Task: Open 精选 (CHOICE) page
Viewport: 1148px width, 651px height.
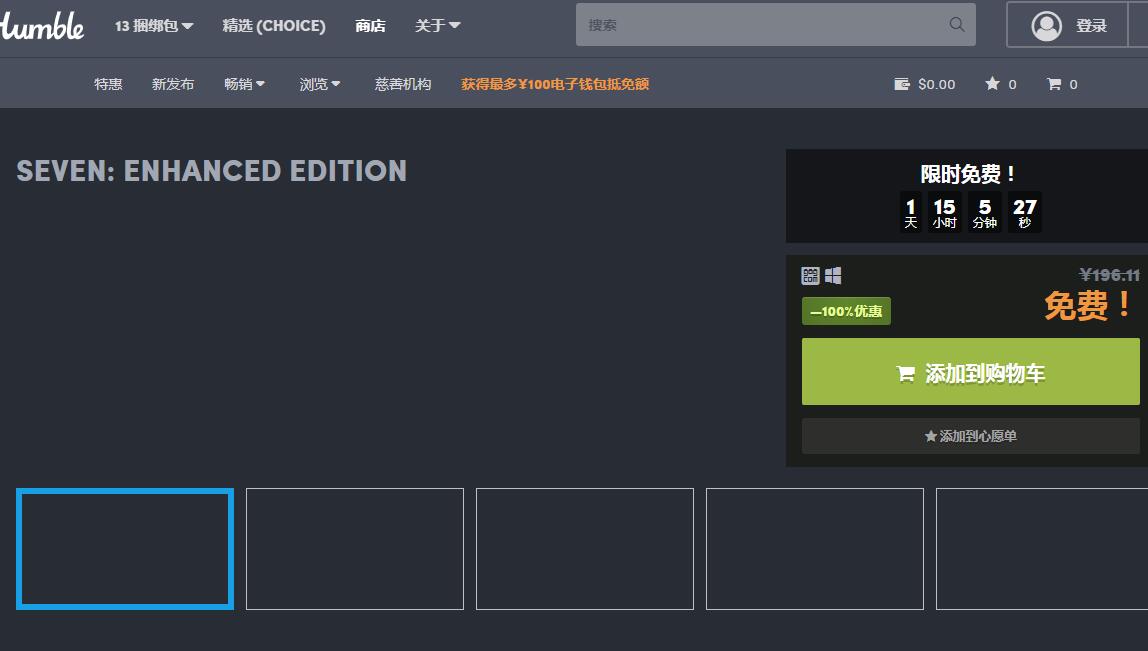Action: click(x=274, y=26)
